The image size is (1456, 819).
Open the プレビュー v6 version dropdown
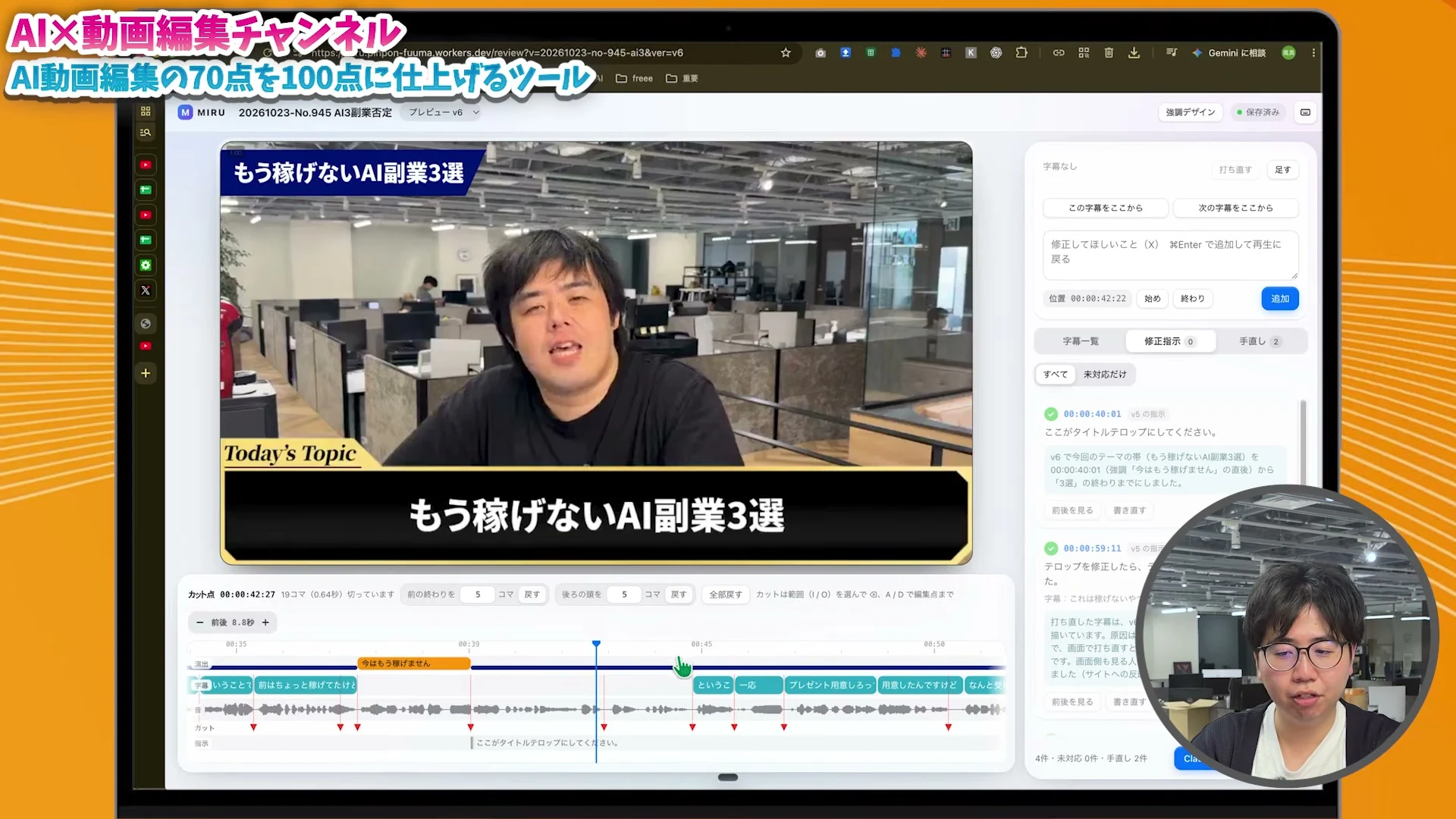pyautogui.click(x=444, y=112)
